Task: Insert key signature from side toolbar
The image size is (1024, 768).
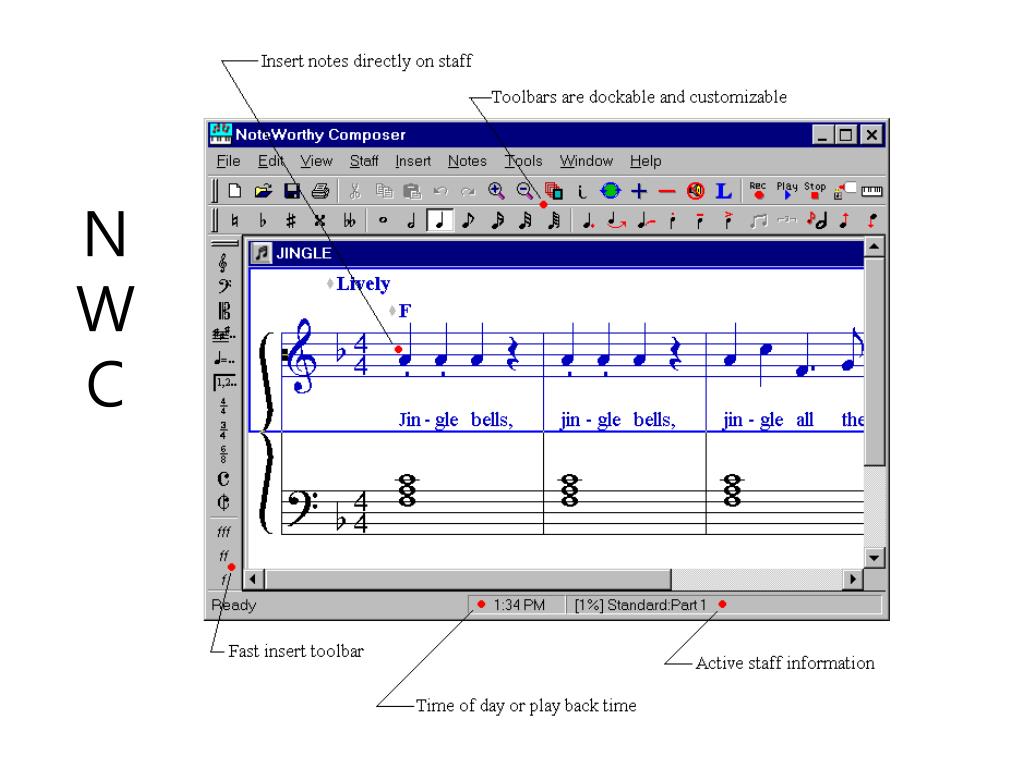Action: pos(224,334)
